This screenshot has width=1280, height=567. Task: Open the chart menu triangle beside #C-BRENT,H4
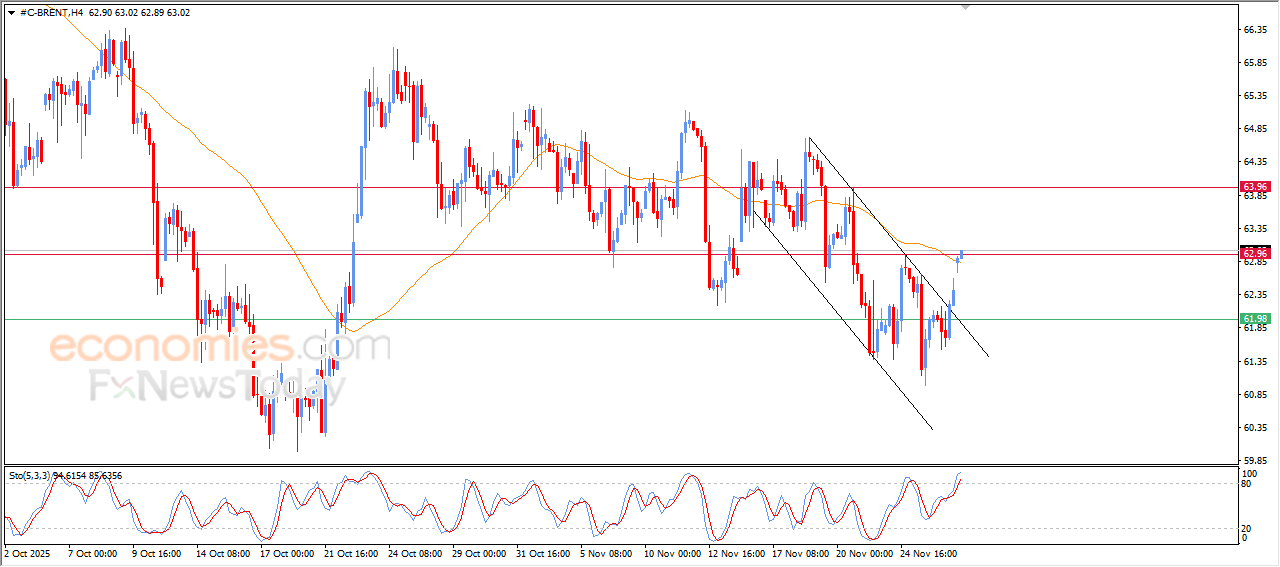pos(11,12)
